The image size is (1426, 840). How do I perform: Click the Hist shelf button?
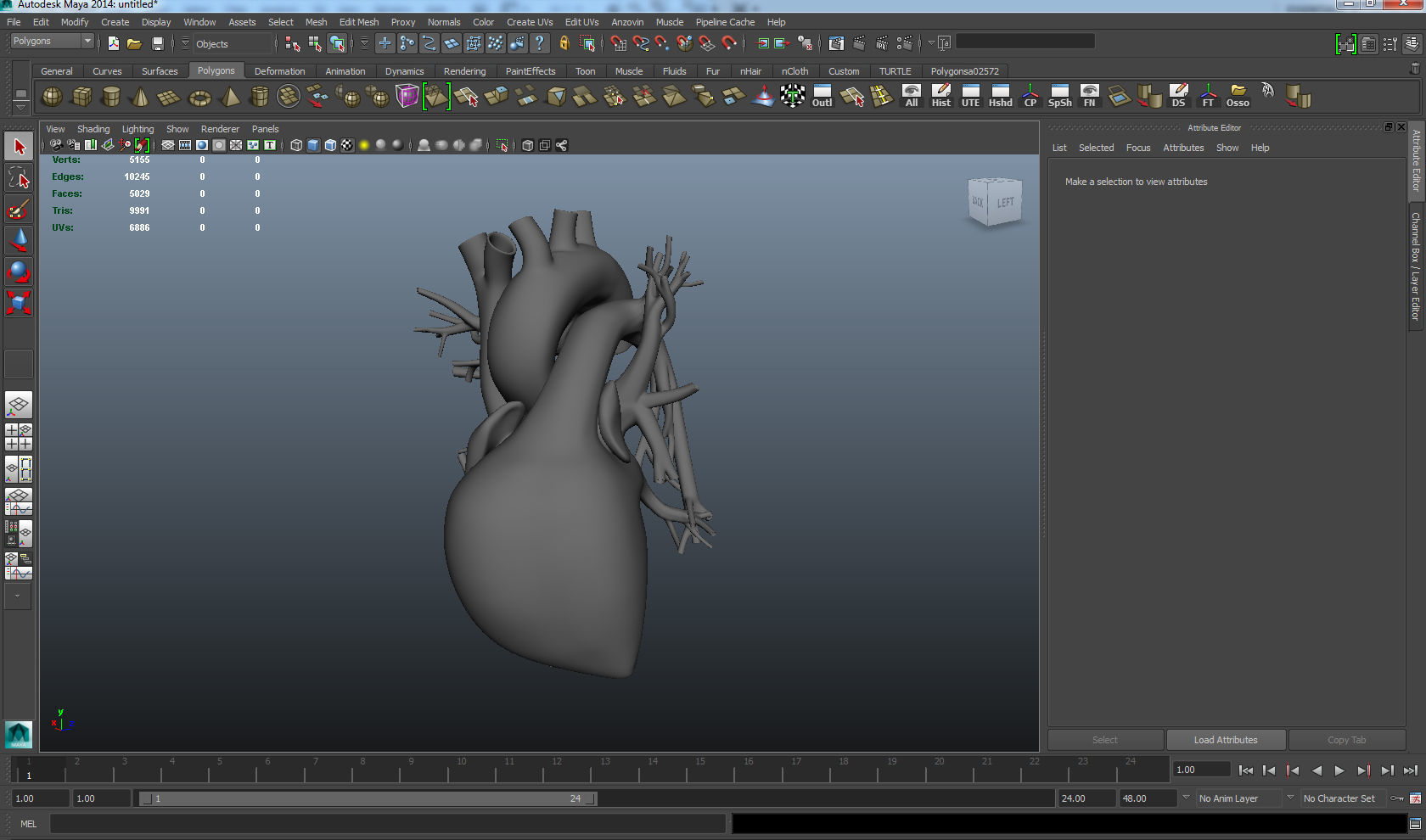click(941, 97)
